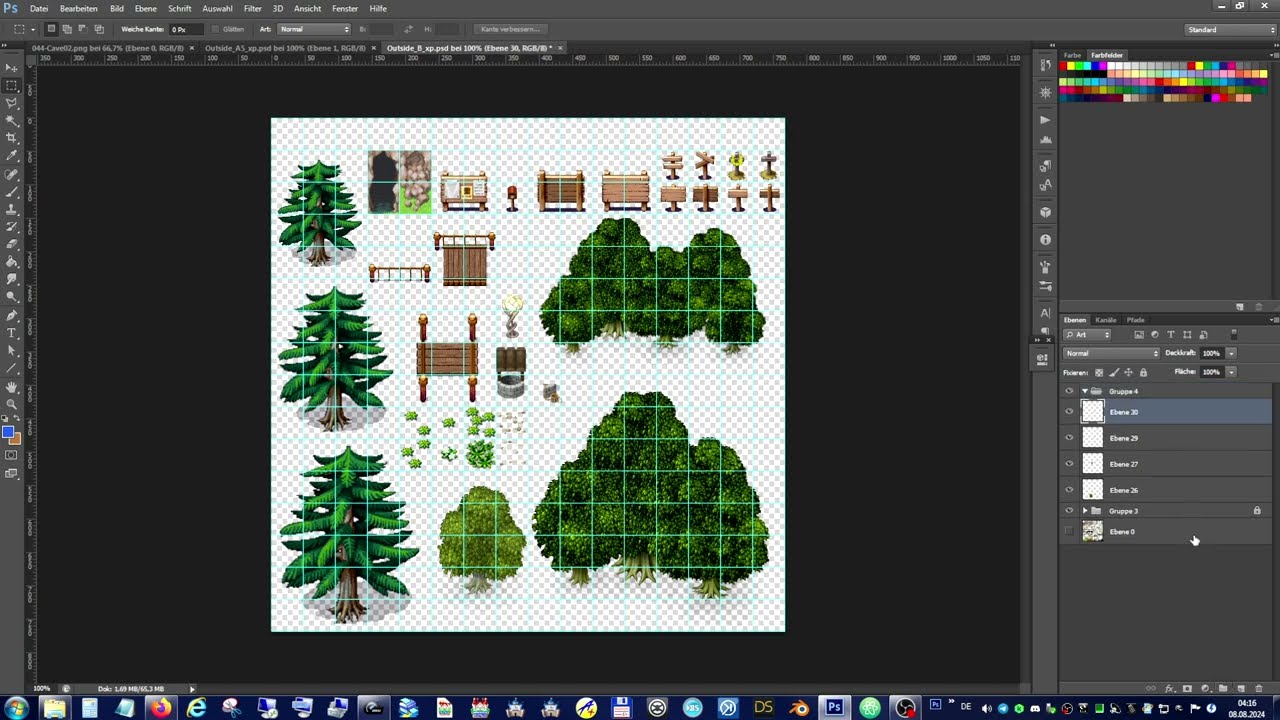Select the Path Selection tool

tap(12, 350)
